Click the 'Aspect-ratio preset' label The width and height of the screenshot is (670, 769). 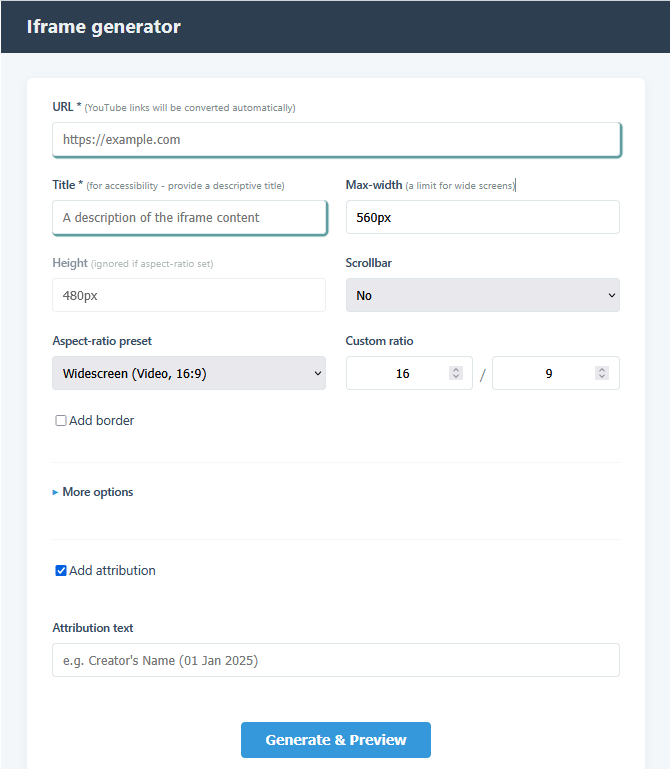[102, 341]
